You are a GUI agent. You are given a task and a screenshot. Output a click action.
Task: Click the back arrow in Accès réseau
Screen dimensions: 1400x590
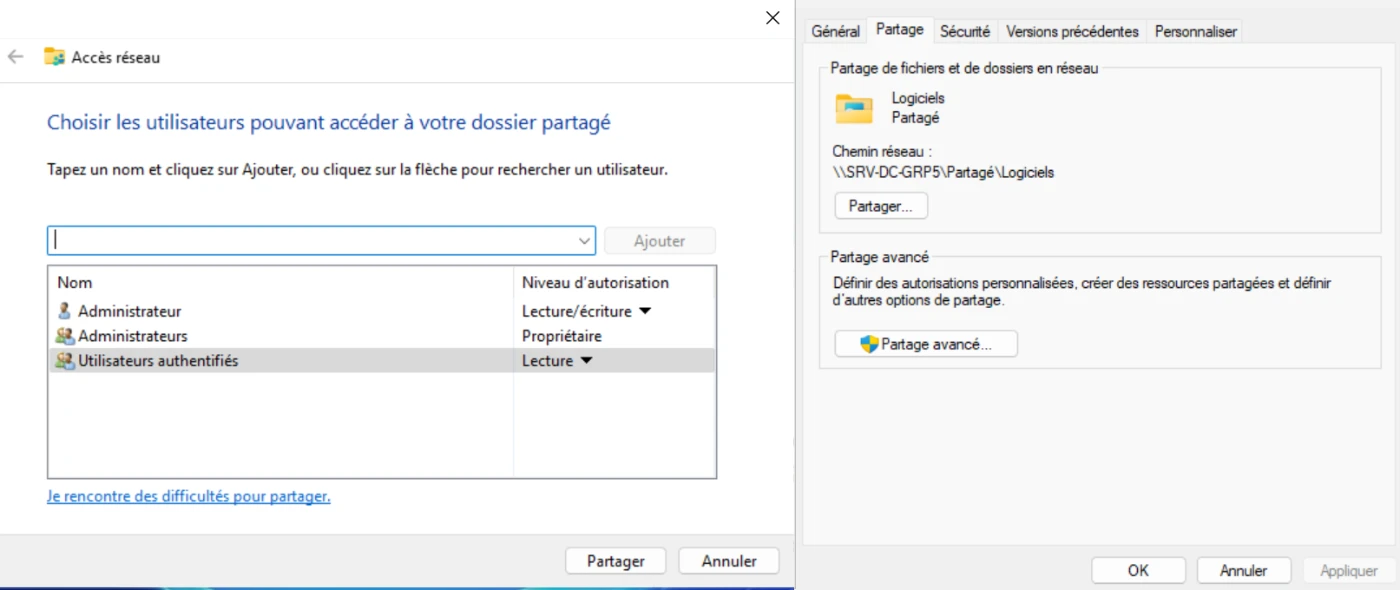[15, 57]
